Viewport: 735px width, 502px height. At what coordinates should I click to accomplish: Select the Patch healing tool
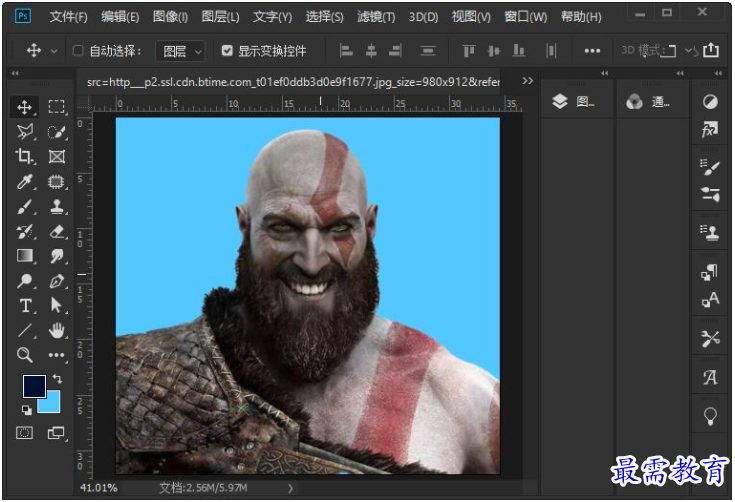click(56, 181)
